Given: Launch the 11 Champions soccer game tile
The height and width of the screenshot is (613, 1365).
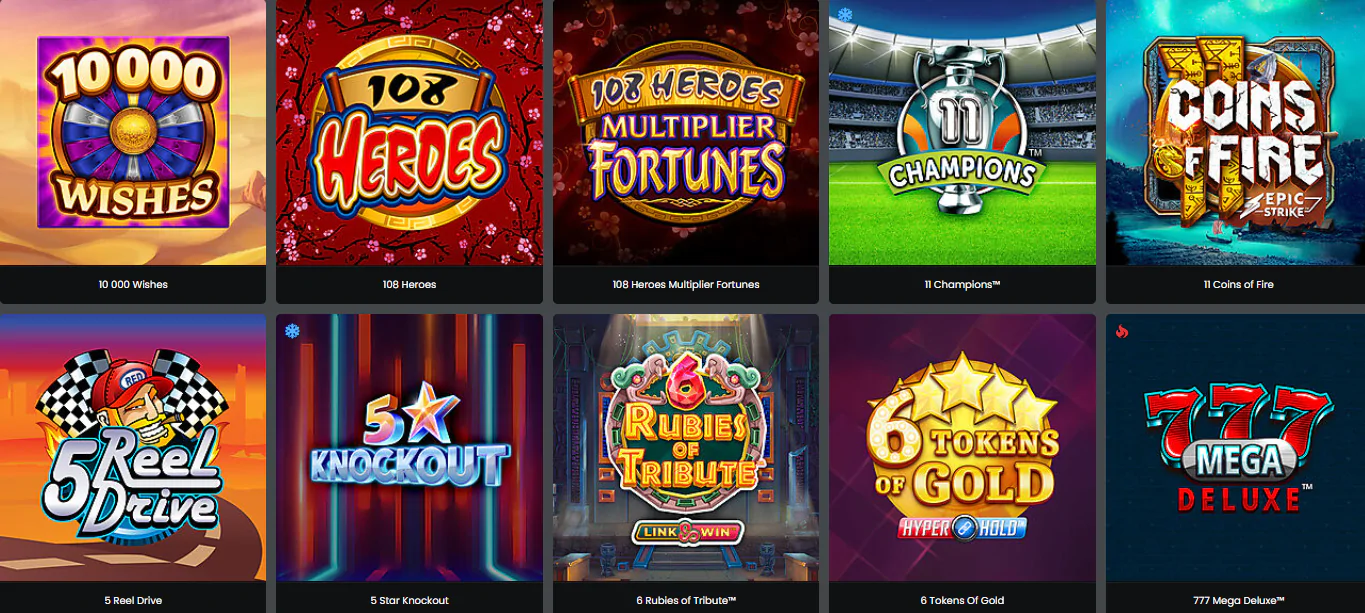Looking at the screenshot, I should click(x=962, y=132).
